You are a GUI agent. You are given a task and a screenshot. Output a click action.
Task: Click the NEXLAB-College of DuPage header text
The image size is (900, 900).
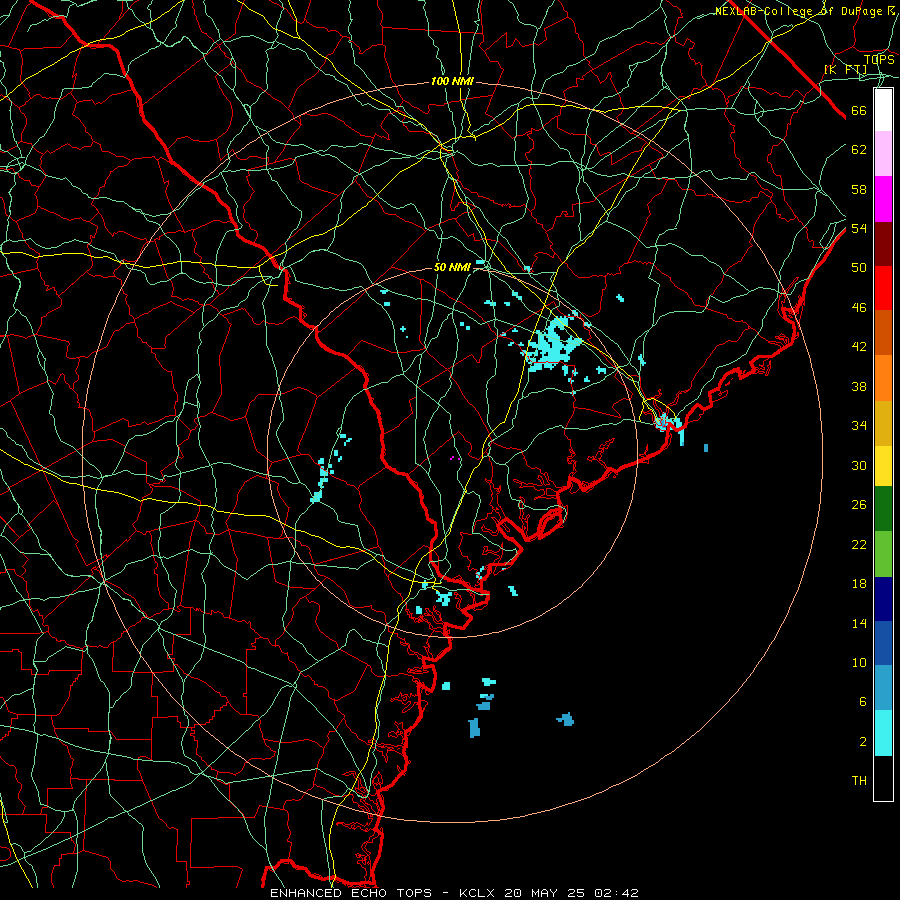(798, 11)
